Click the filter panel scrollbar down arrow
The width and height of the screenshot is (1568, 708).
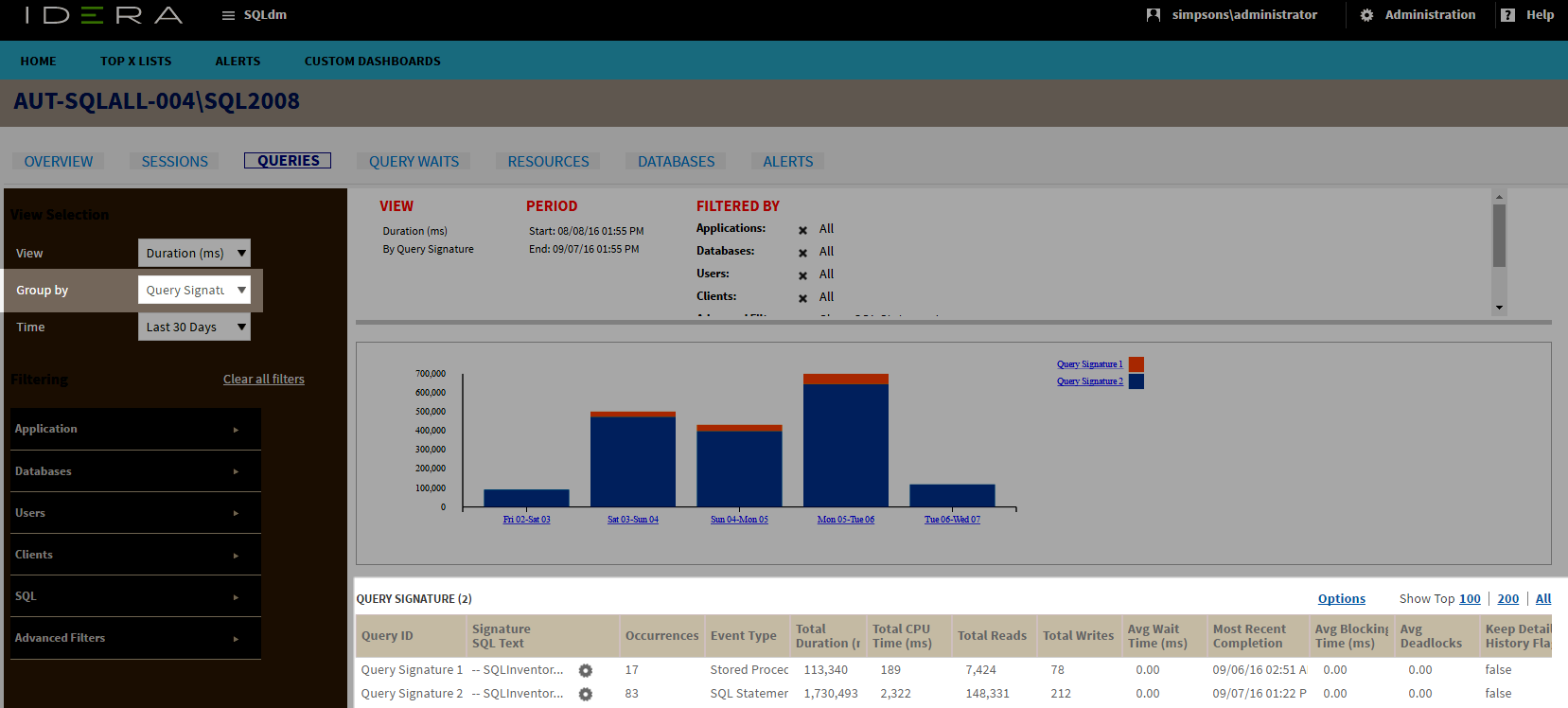coord(1499,308)
